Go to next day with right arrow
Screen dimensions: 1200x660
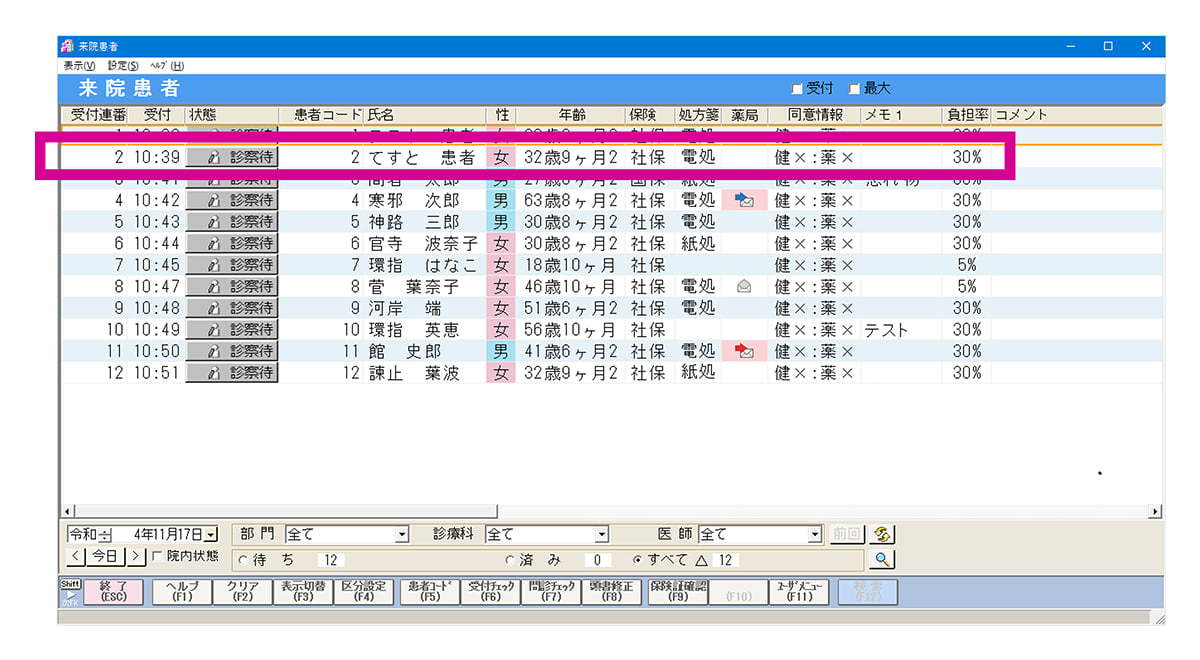click(x=137, y=556)
